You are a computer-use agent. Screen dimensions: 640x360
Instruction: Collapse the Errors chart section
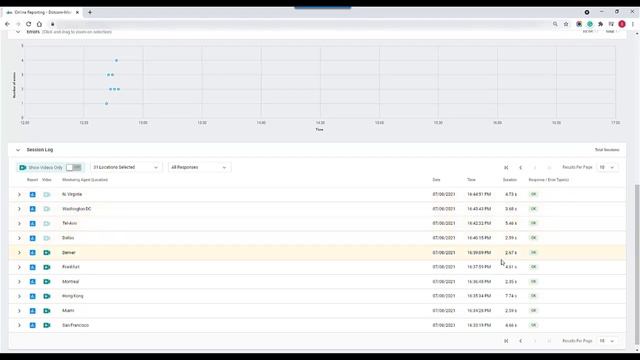pyautogui.click(x=18, y=32)
